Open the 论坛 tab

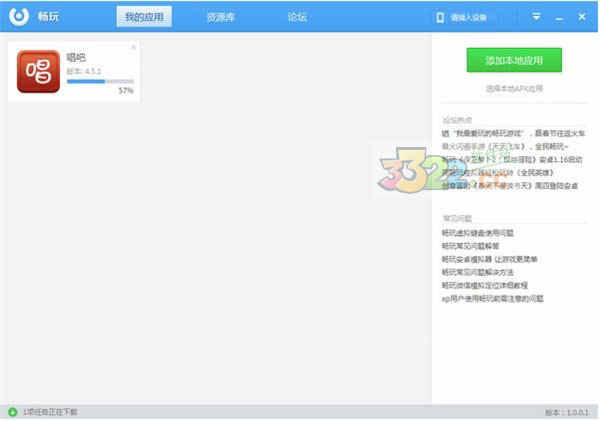pyautogui.click(x=297, y=17)
